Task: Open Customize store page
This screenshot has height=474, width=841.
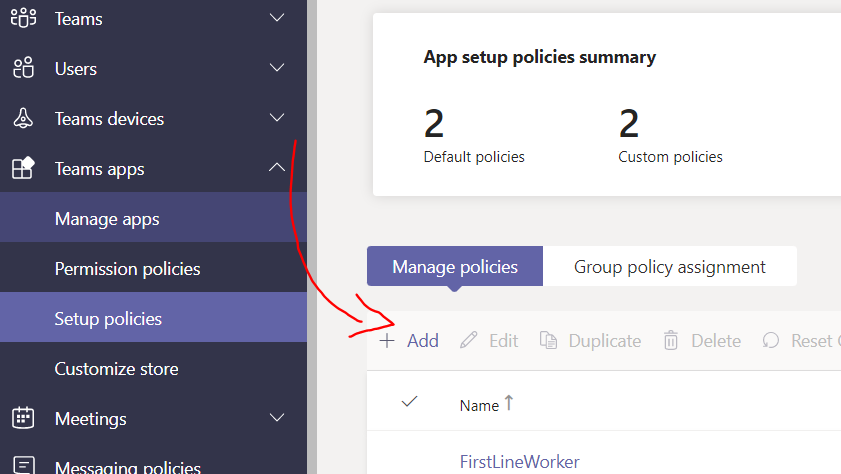Action: pyautogui.click(x=153, y=368)
